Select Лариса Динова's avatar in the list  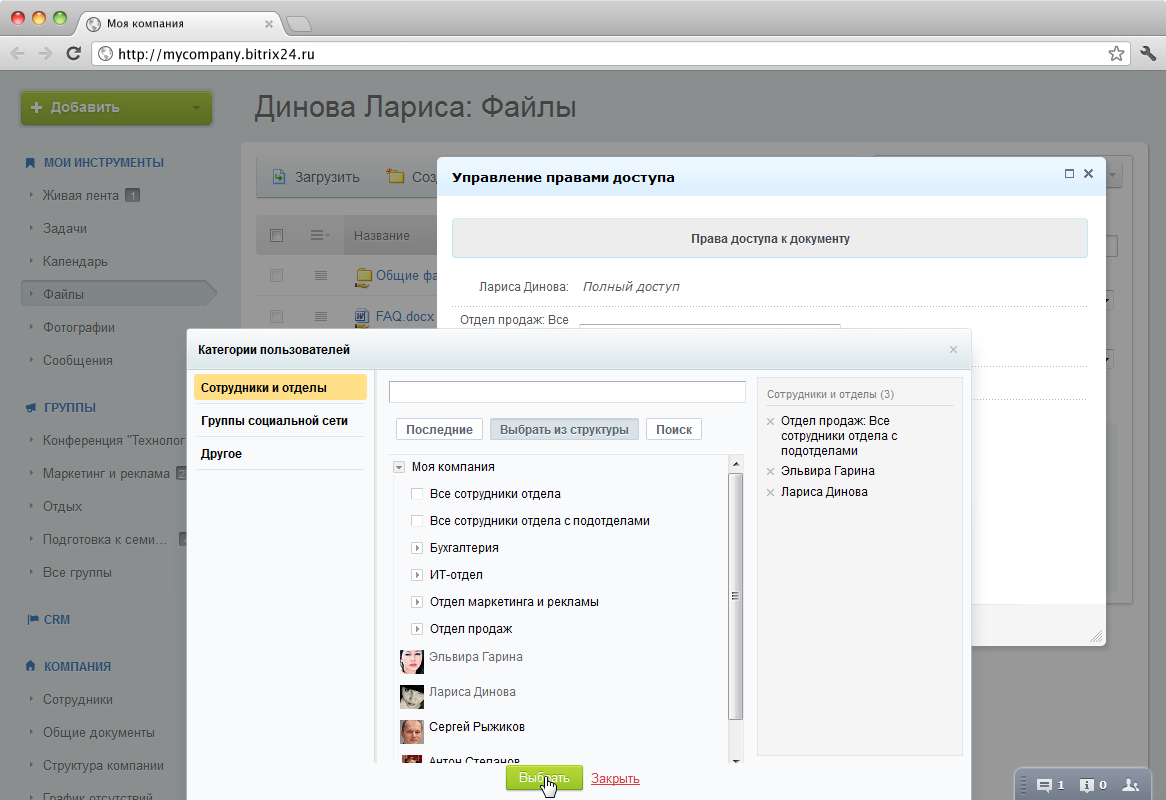pos(412,697)
